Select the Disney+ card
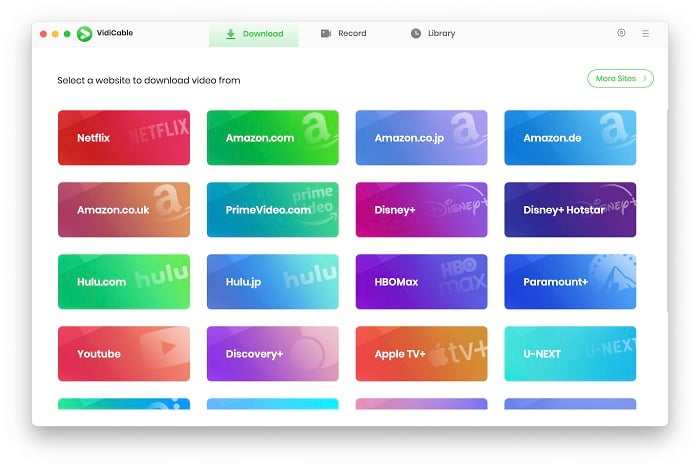 421,209
